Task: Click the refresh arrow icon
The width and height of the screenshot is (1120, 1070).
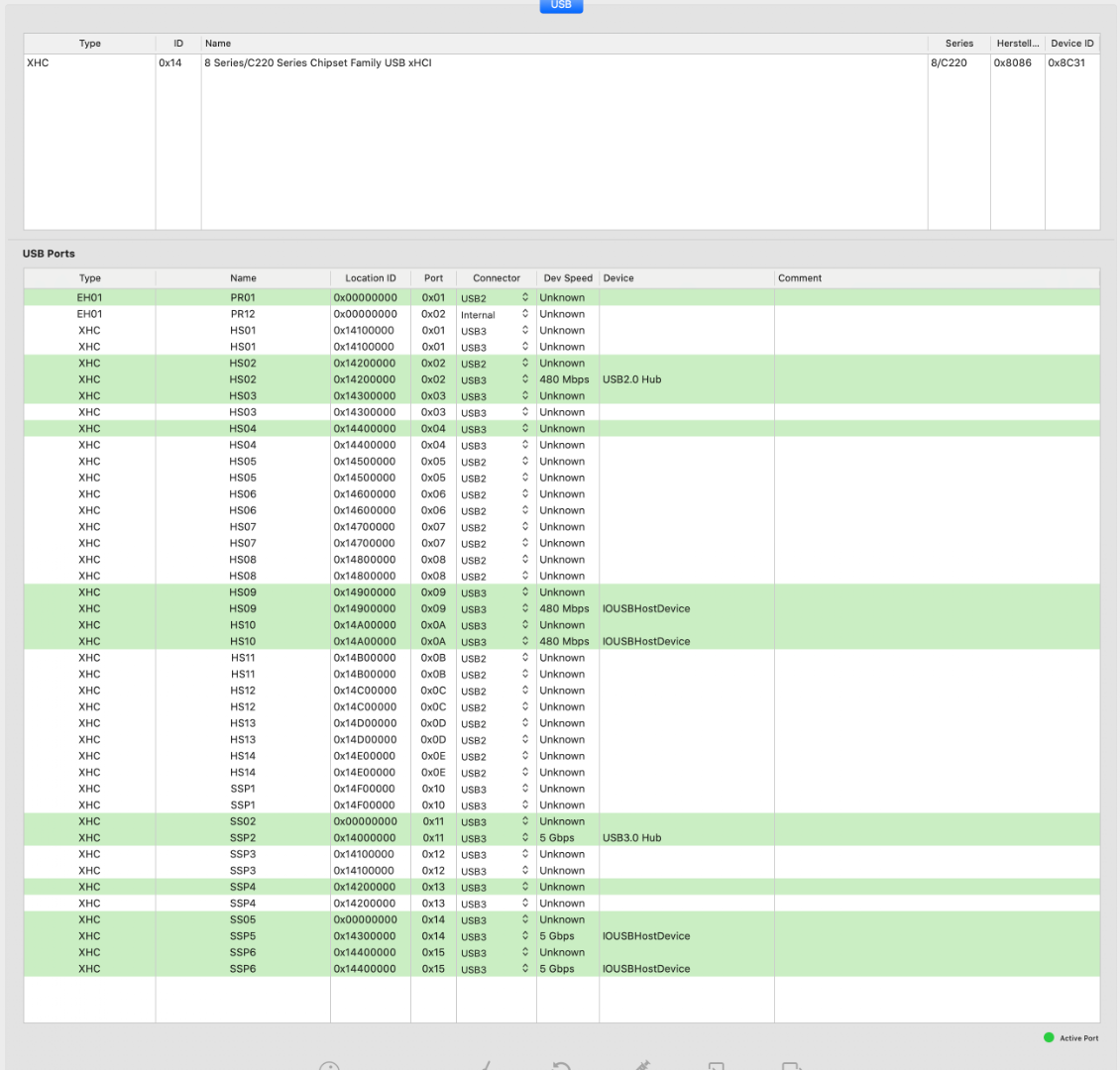Action: pyautogui.click(x=562, y=1066)
